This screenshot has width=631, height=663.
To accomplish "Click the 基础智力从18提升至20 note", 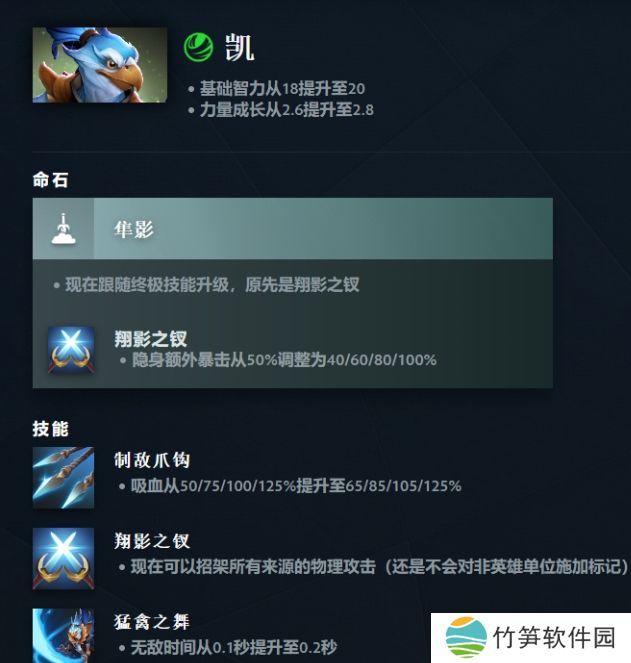I will click(282, 88).
